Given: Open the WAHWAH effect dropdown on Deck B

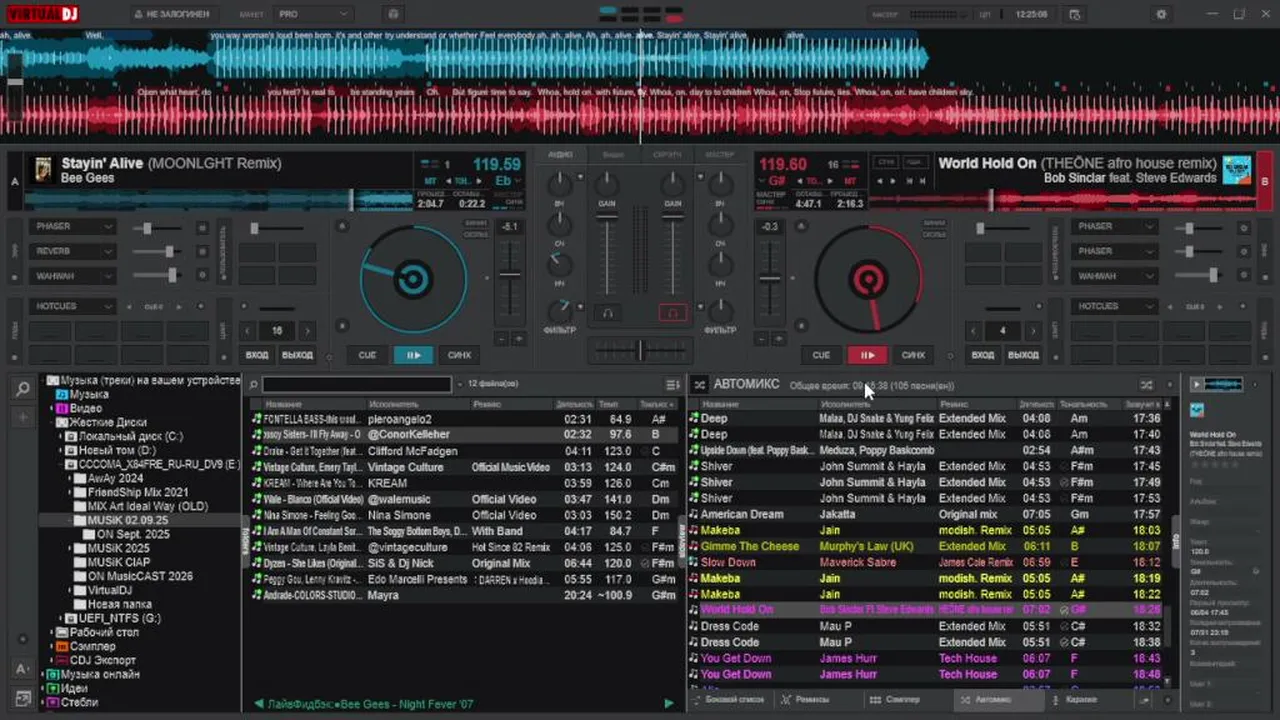Looking at the screenshot, I should pos(1114,275).
